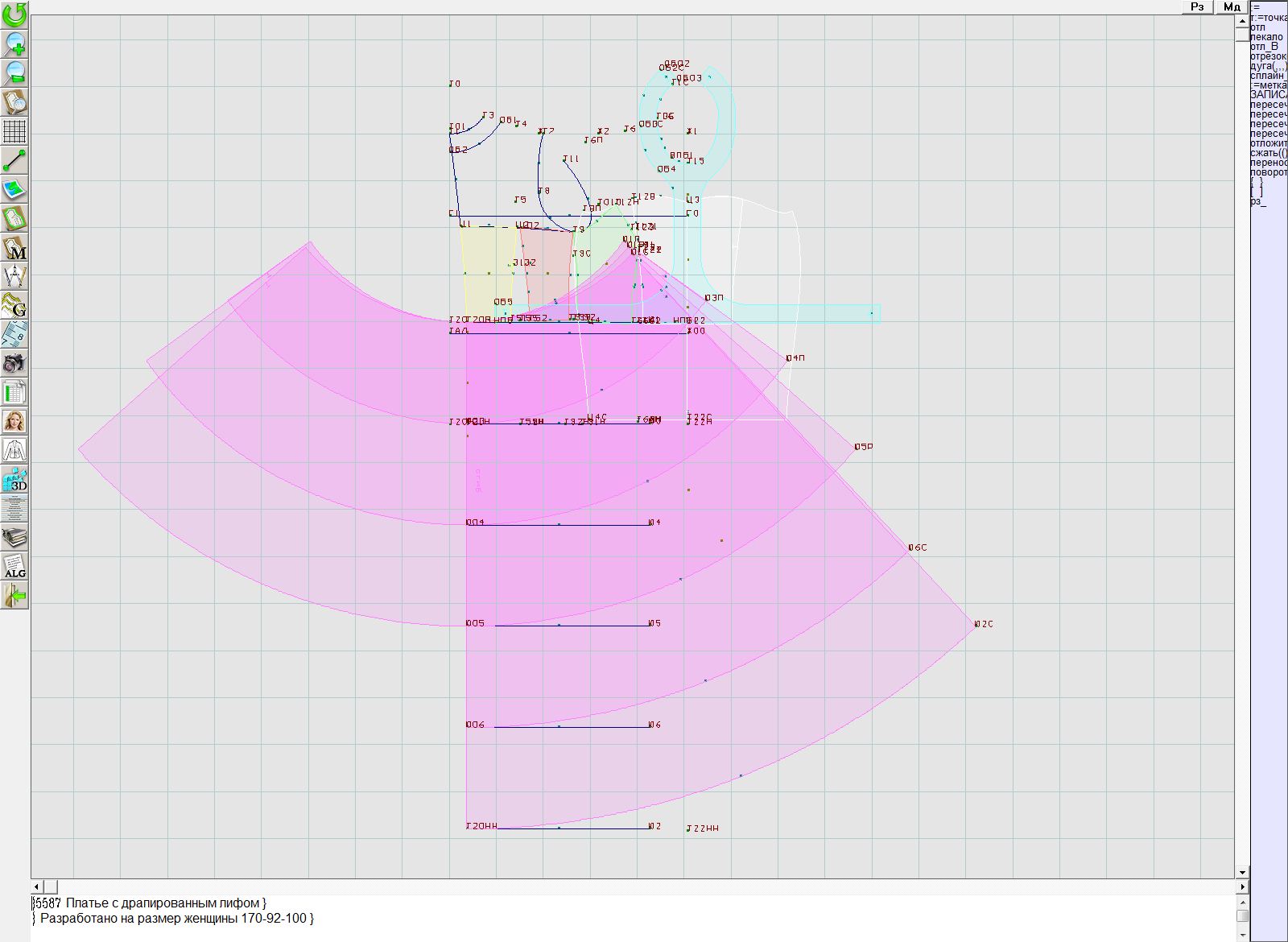The width and height of the screenshot is (1288, 942).
Task: Zoom in with the magnifier plus icon
Action: (14, 43)
